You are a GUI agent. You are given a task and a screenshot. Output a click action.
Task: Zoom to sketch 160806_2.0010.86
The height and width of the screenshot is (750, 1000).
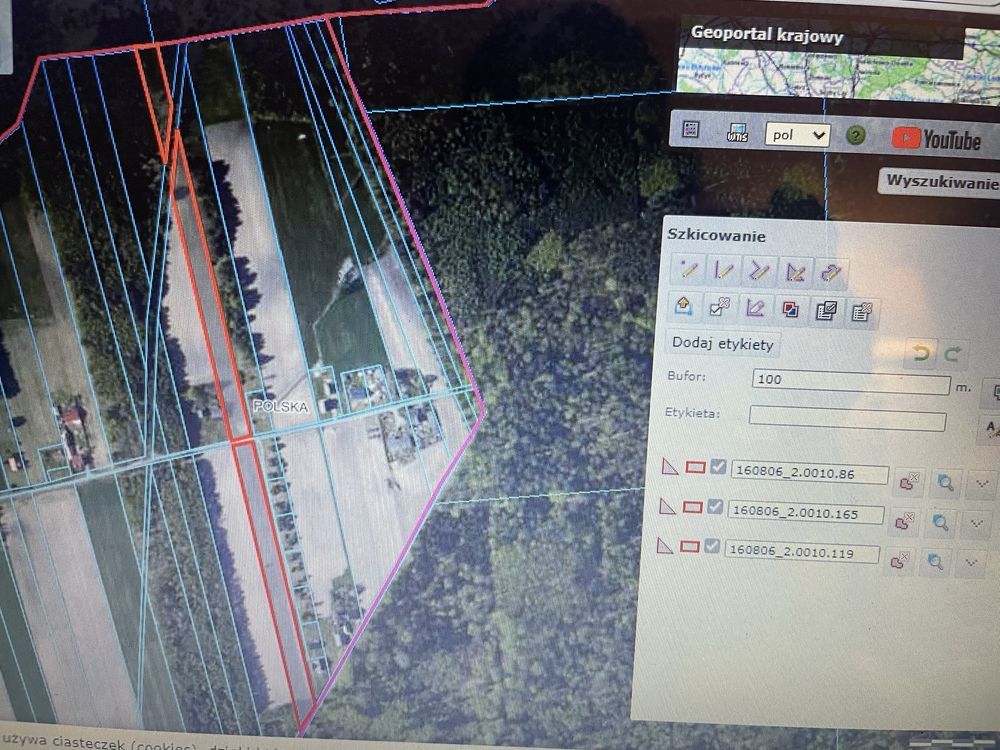[946, 483]
